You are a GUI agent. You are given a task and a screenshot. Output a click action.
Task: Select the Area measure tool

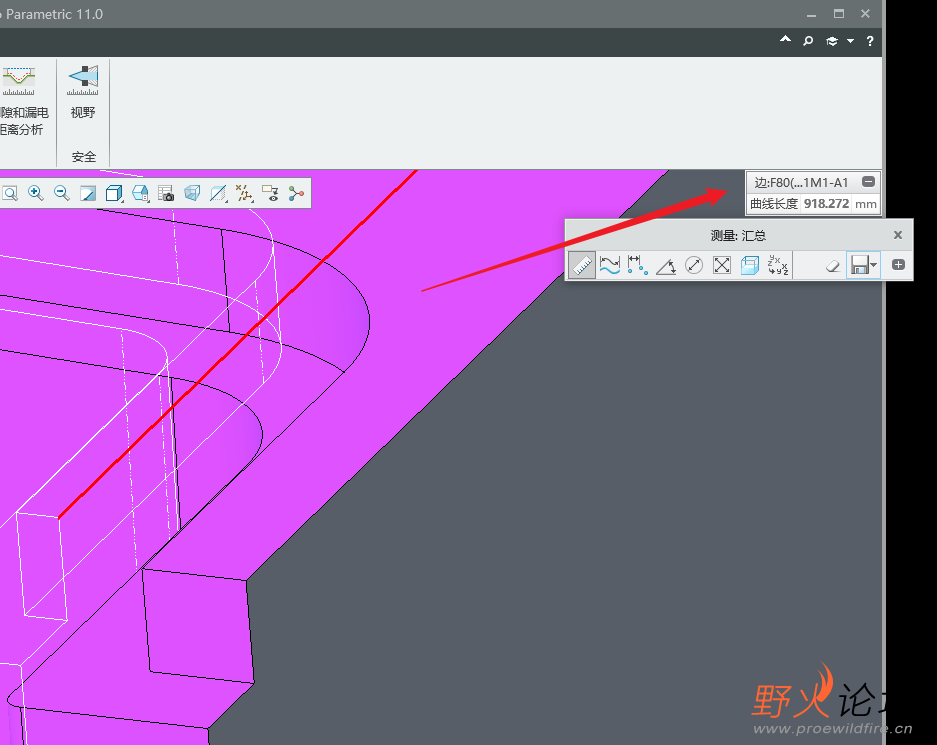[x=722, y=265]
